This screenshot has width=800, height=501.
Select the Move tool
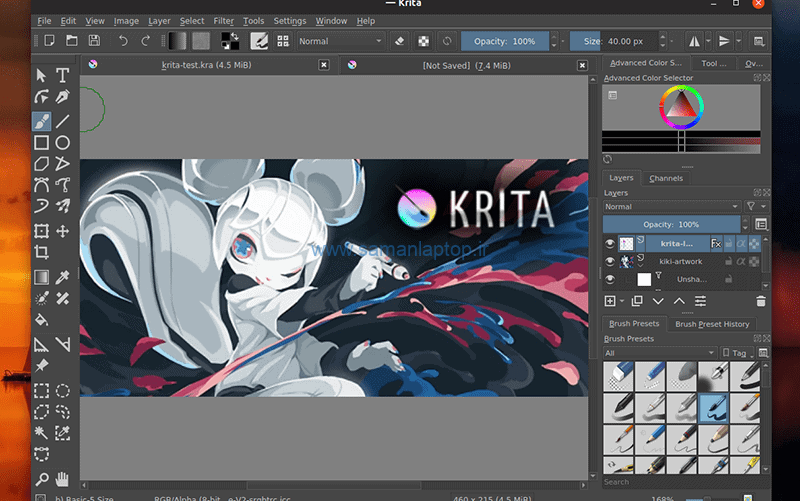coord(62,231)
